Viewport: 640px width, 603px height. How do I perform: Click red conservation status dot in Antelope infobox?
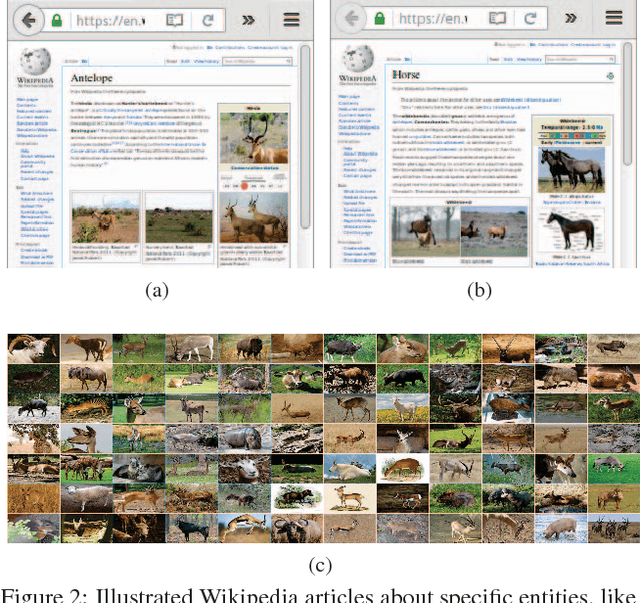244,186
